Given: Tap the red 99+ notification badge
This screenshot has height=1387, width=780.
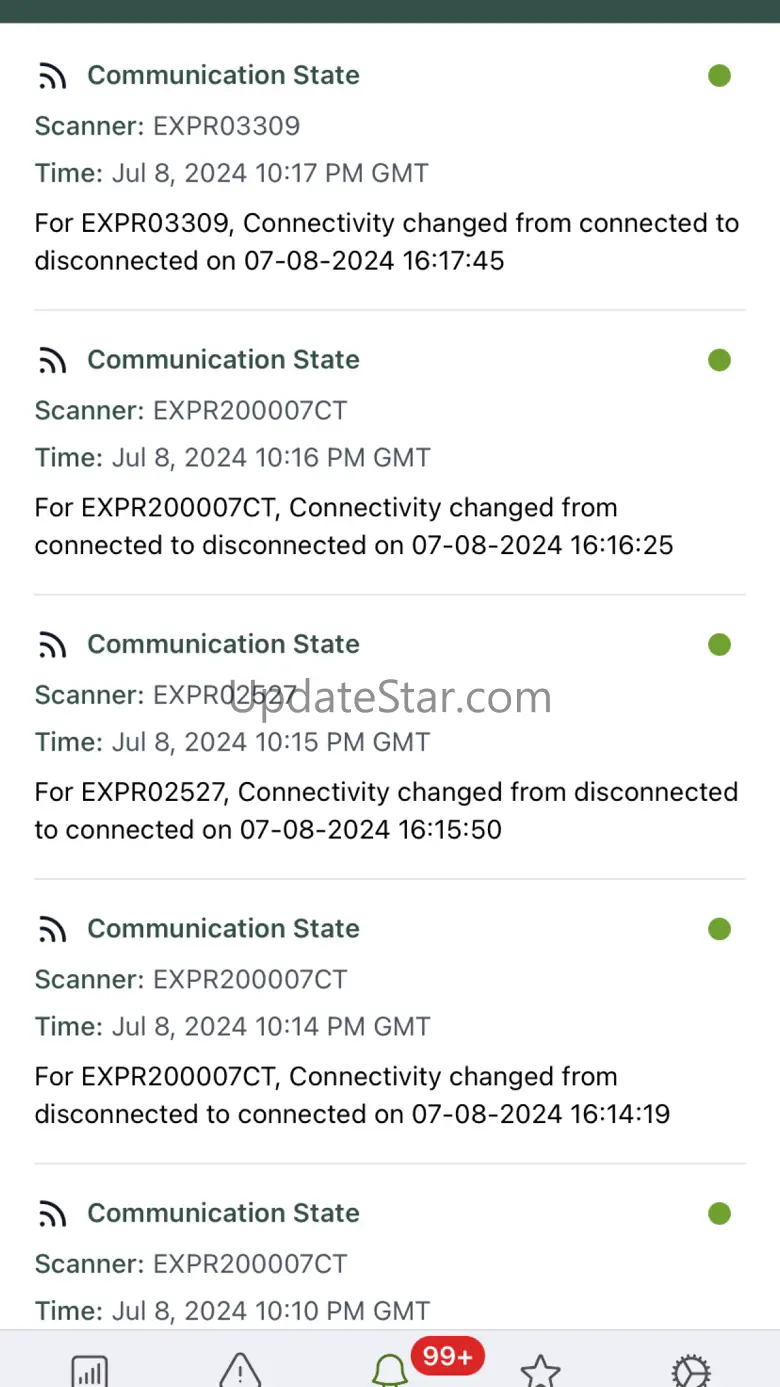Looking at the screenshot, I should coord(447,1356).
